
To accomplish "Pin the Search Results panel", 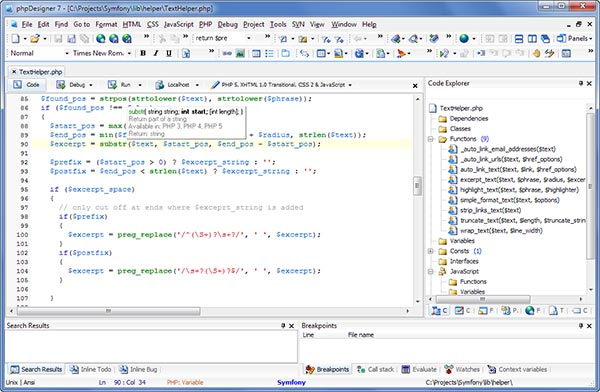I will click(x=283, y=325).
